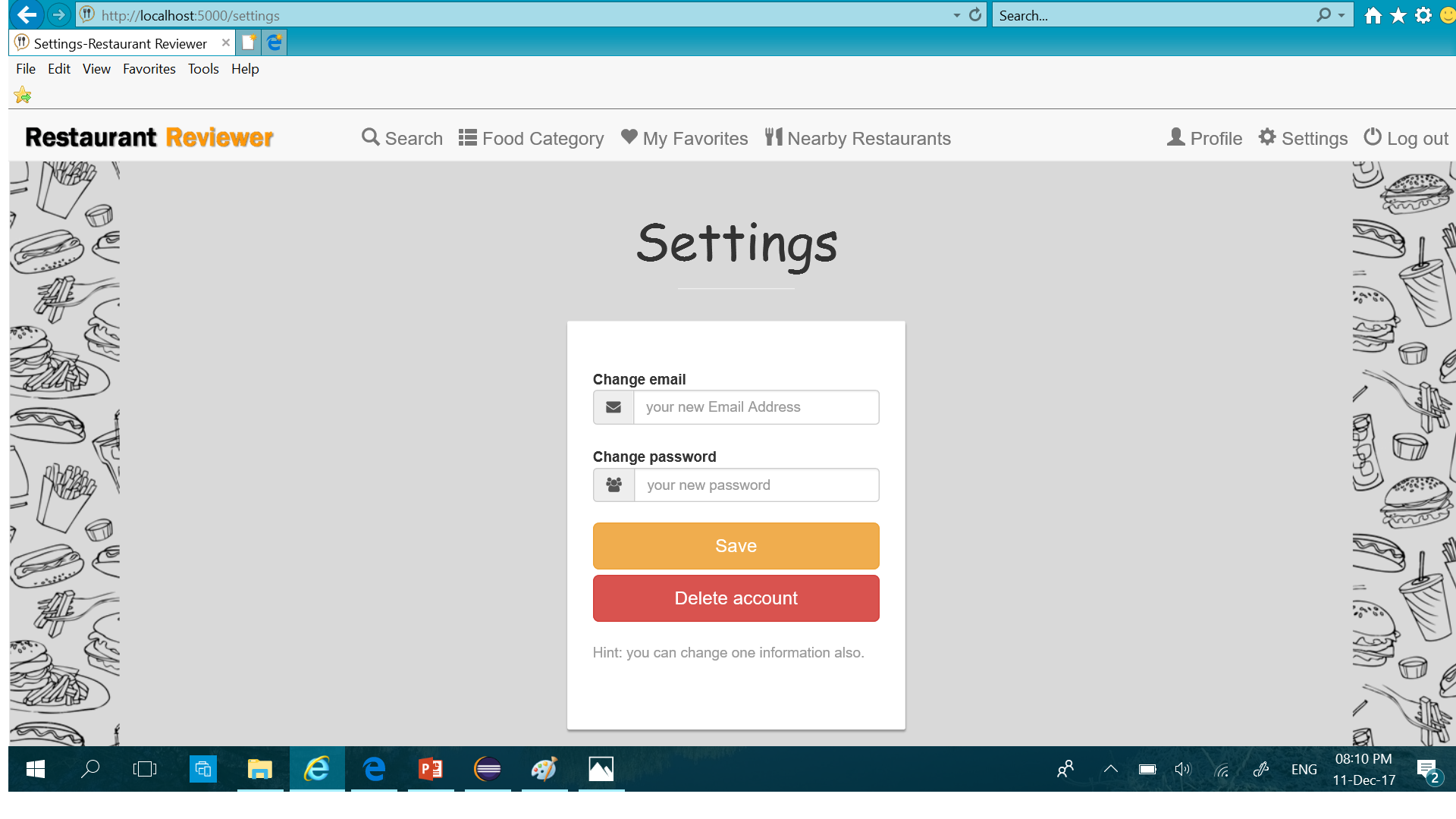Open the Edit menu
This screenshot has width=1456, height=819.
[59, 69]
